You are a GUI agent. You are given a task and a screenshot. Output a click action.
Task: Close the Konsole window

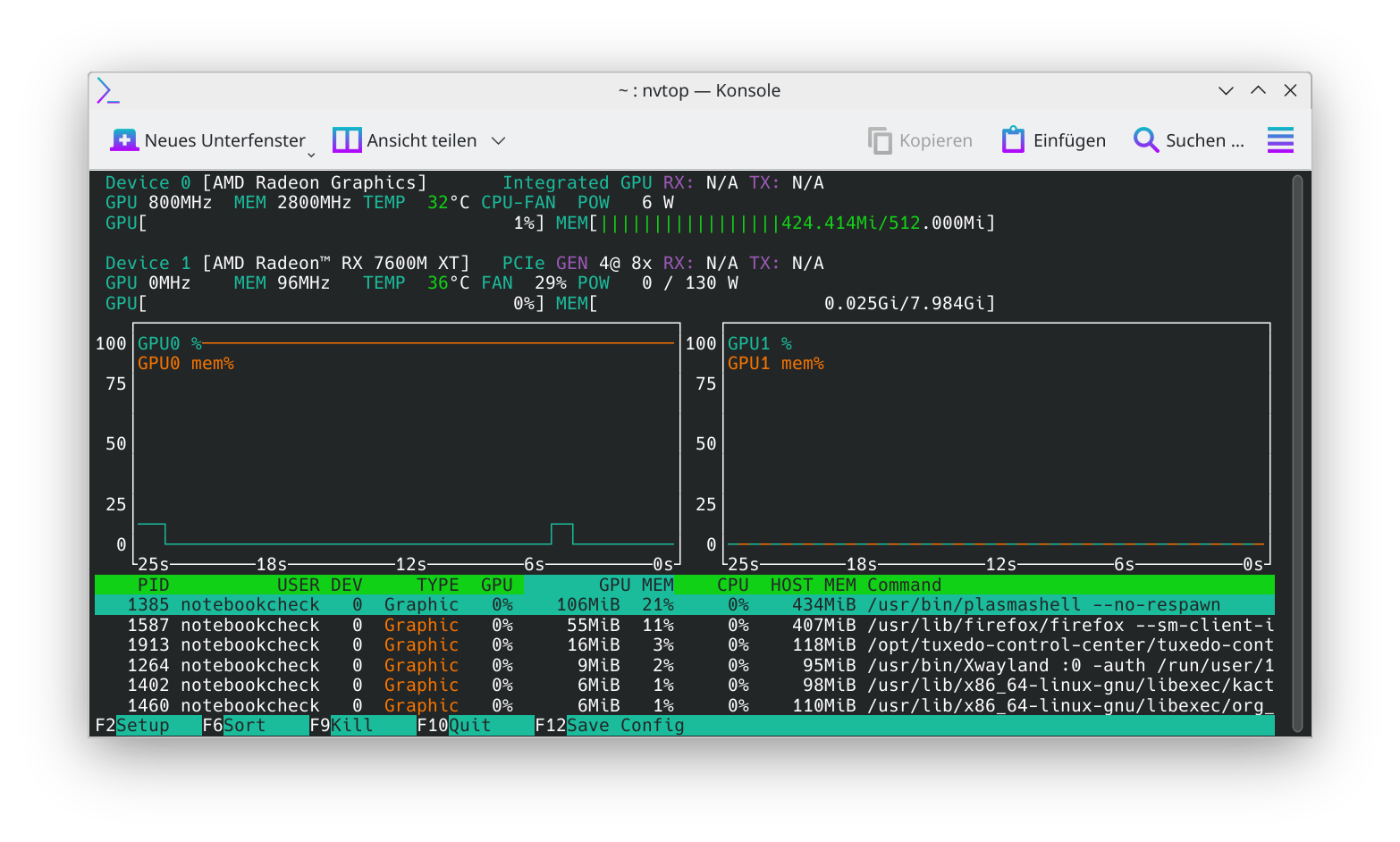click(x=1290, y=90)
